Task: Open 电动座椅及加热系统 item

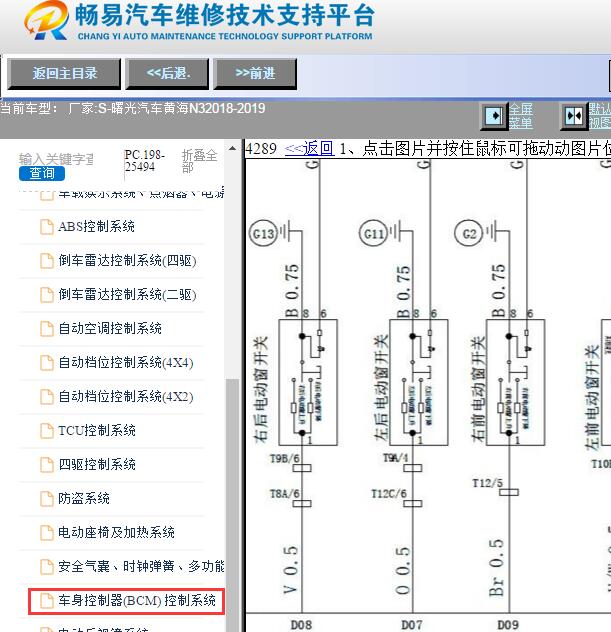Action: pos(116,532)
